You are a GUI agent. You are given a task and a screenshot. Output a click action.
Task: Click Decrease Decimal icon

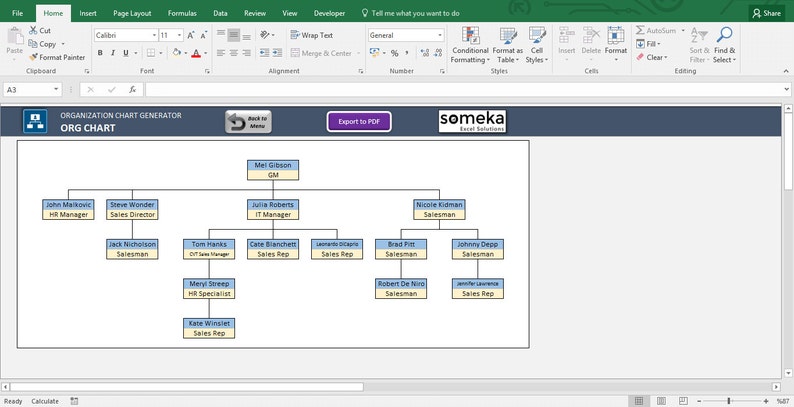pos(438,53)
